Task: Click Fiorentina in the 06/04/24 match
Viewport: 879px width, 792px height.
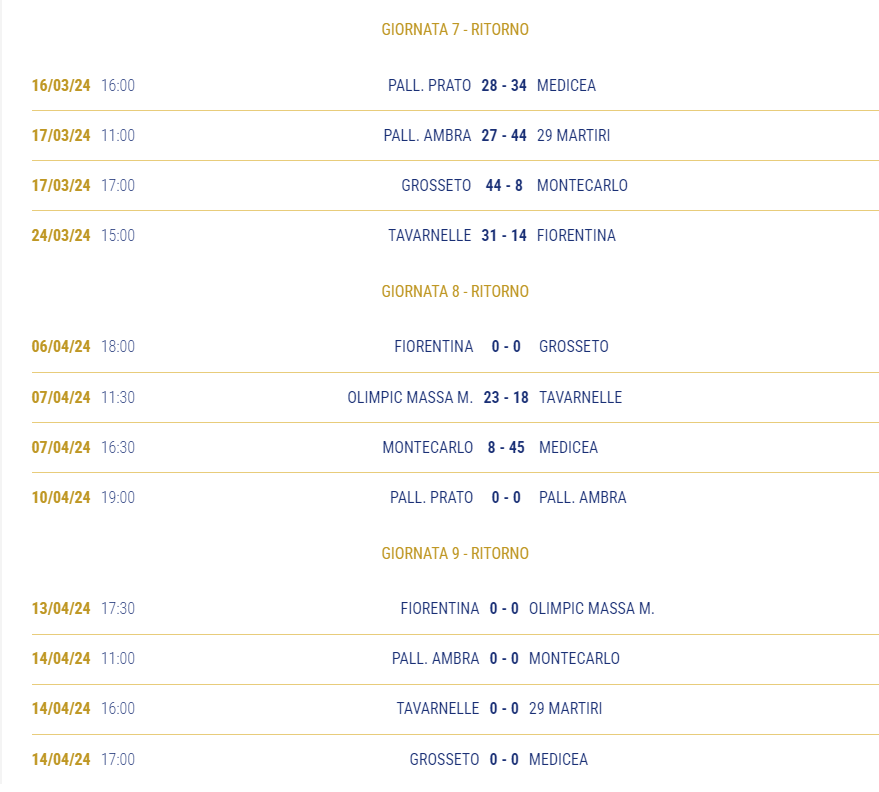Action: pyautogui.click(x=433, y=346)
